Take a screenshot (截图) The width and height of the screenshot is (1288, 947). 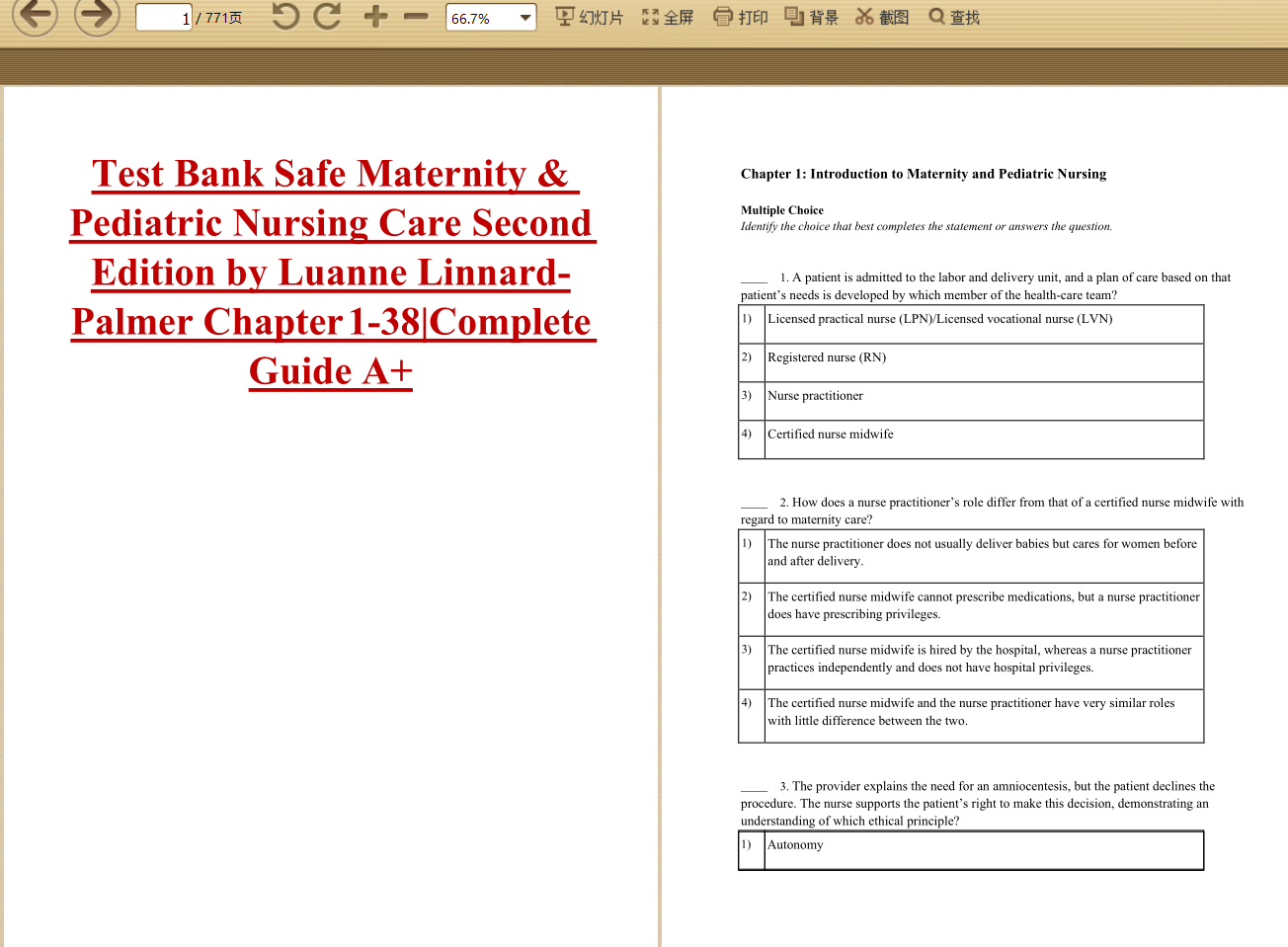tap(882, 17)
